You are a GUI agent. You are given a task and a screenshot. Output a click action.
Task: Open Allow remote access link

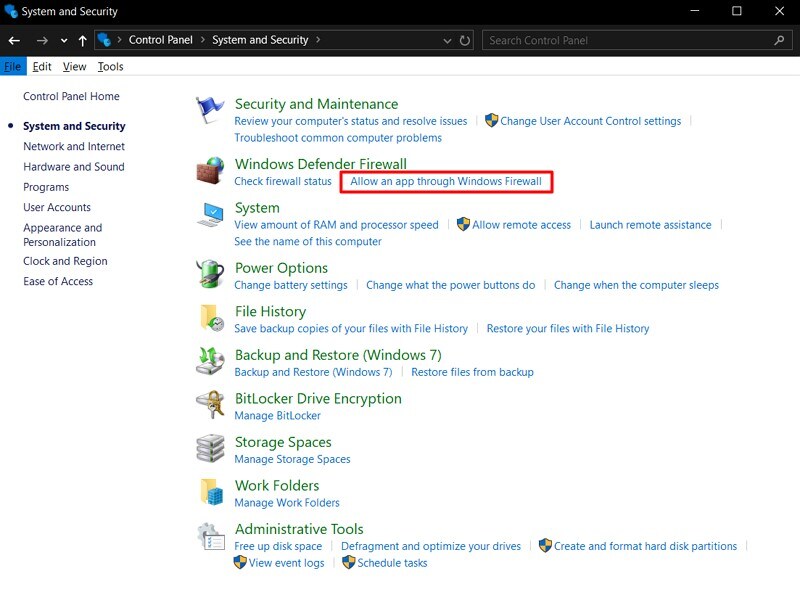[x=521, y=225]
